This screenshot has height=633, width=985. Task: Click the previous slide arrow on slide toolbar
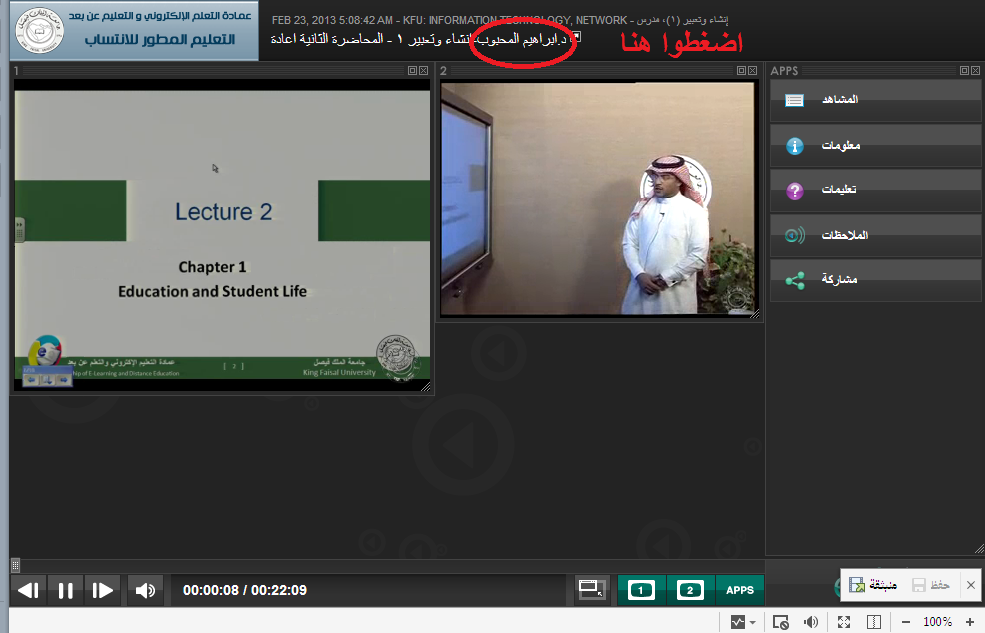click(x=31, y=380)
